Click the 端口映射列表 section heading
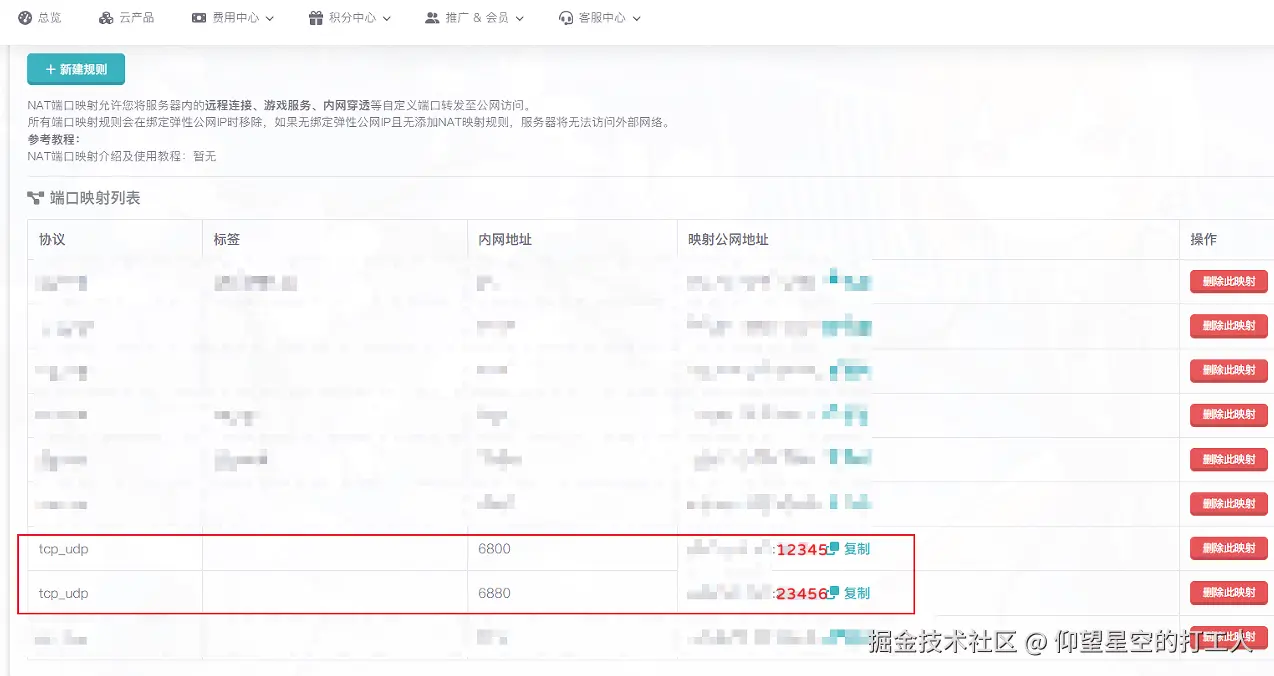Image resolution: width=1274 pixels, height=676 pixels. 95,198
